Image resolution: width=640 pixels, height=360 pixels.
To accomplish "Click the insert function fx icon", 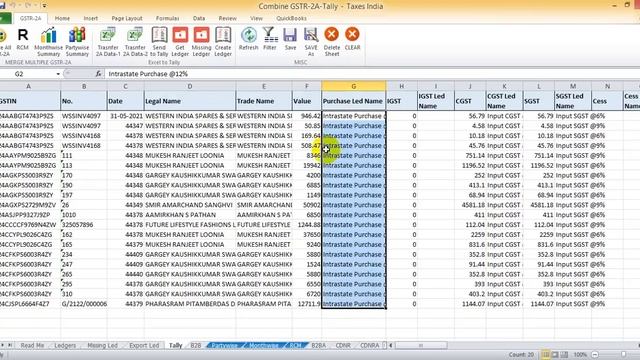I will pos(98,74).
